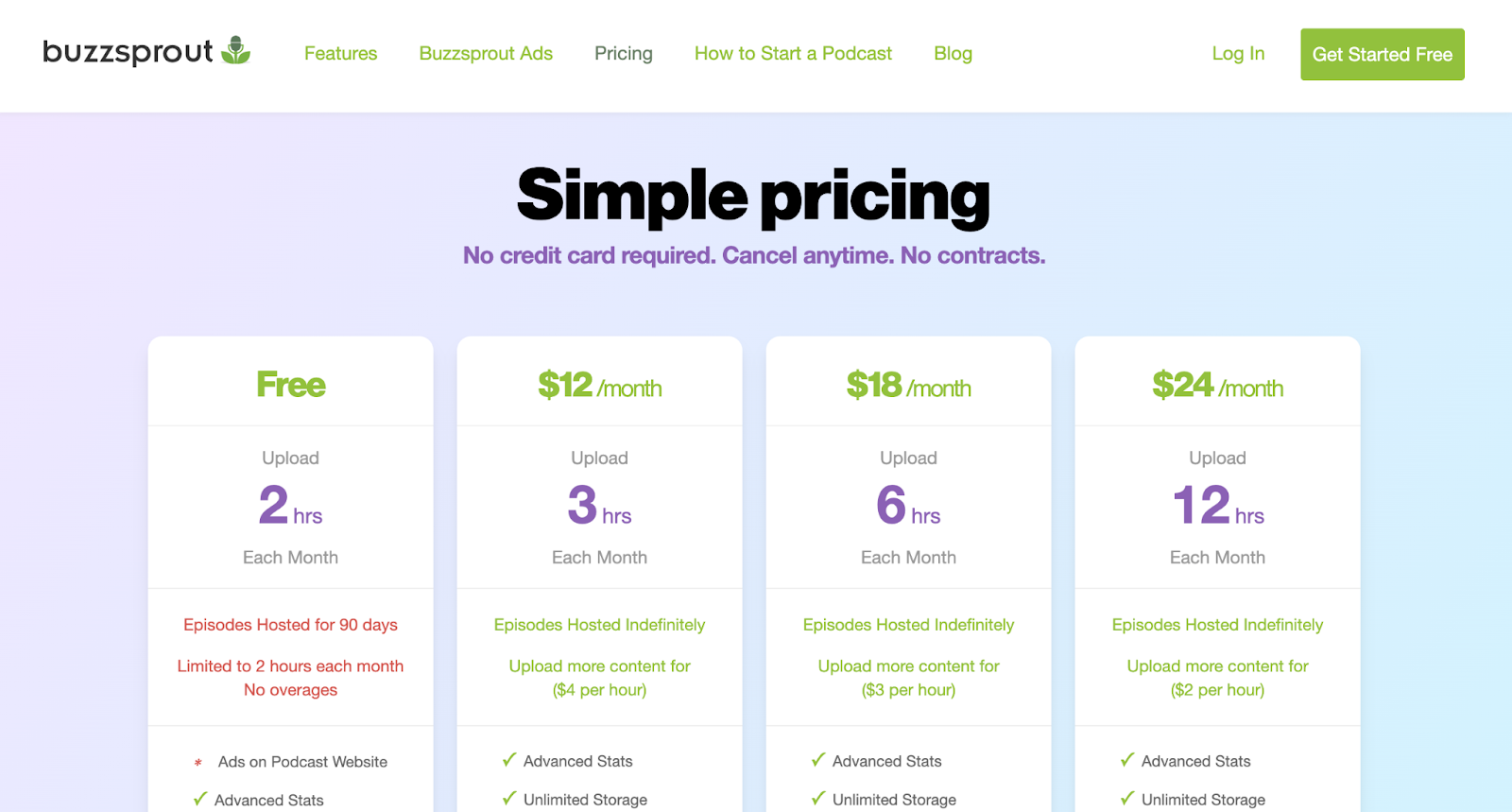Select the Pricing navigation link
The width and height of the screenshot is (1512, 812).
[624, 54]
